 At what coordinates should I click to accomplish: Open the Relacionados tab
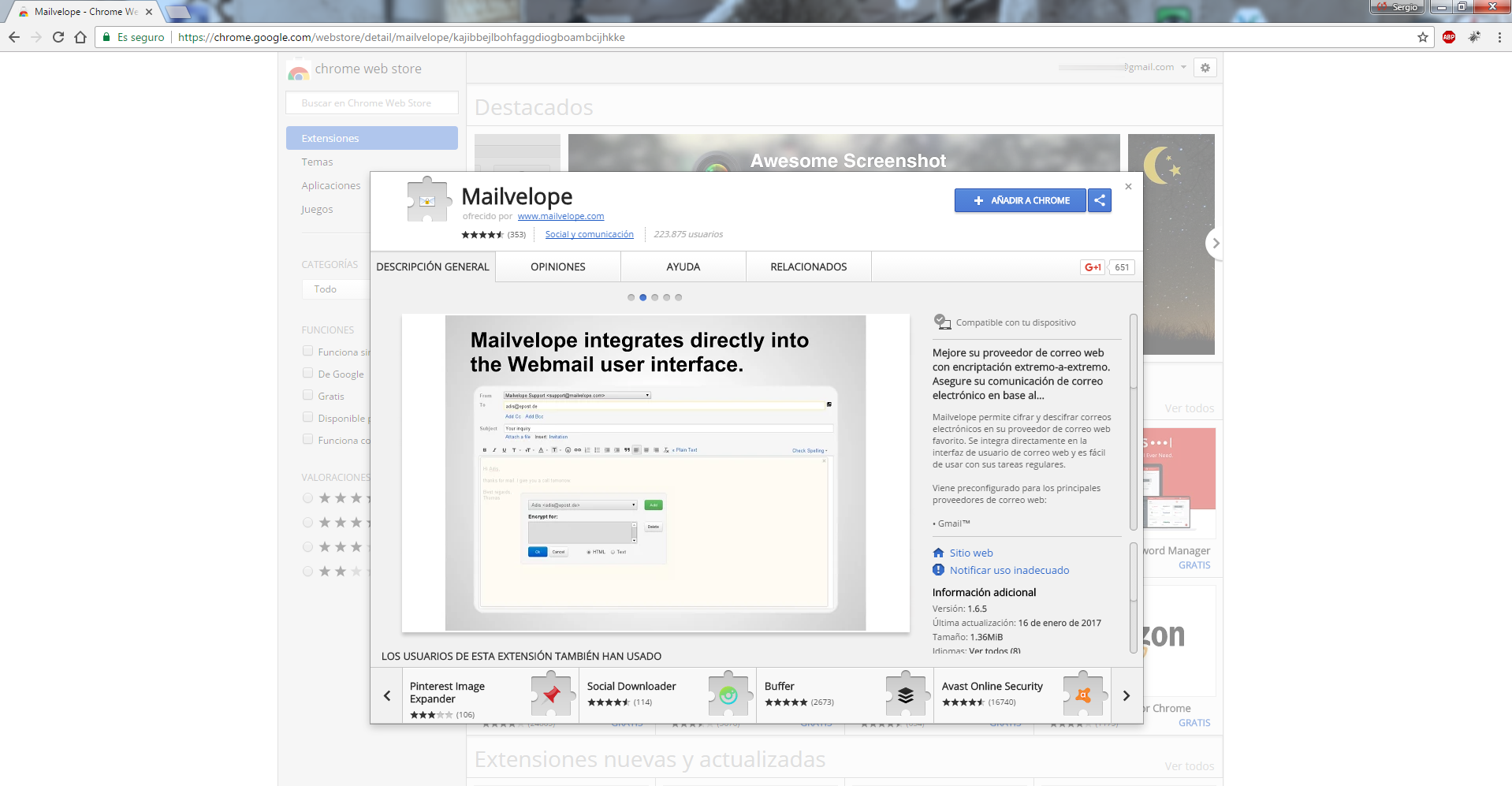(x=809, y=267)
